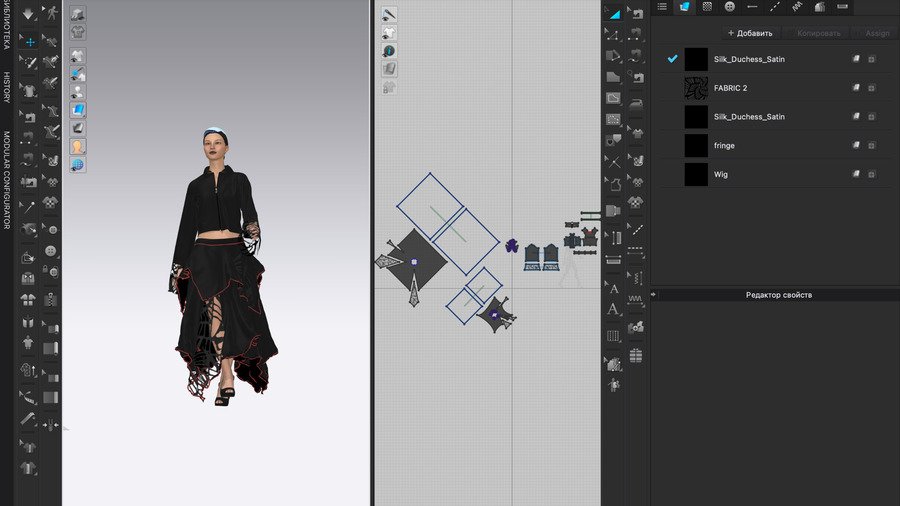Viewport: 900px width, 506px height.
Task: Click the Wig fabric black swatch
Action: click(696, 174)
